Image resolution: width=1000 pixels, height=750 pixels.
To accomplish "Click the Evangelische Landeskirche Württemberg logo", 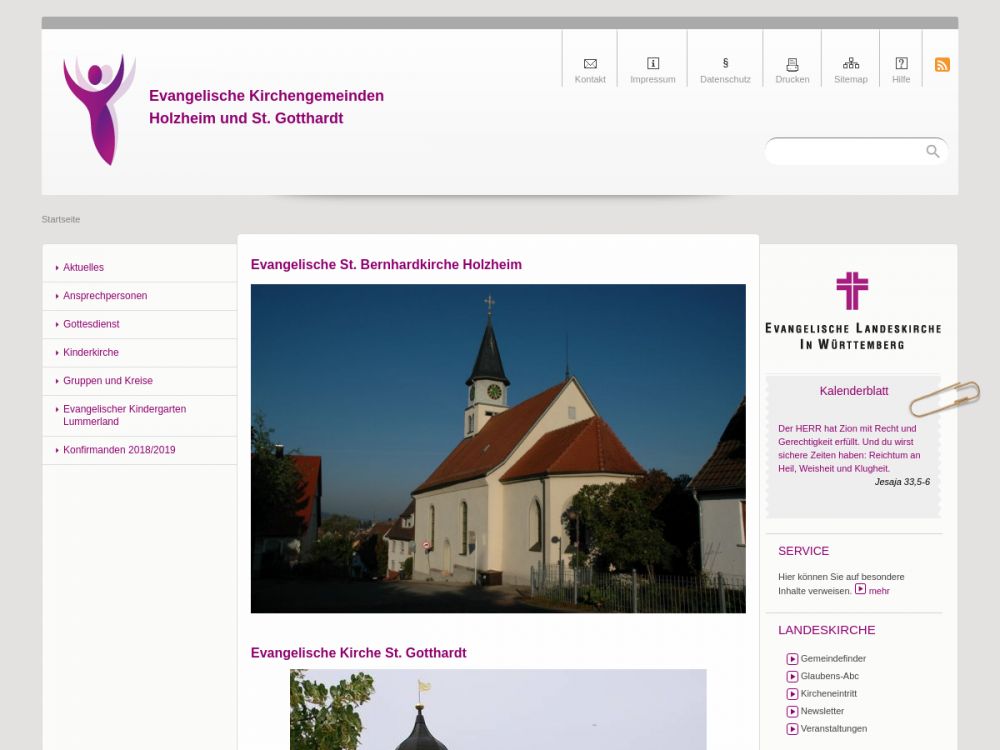I will pos(852,311).
